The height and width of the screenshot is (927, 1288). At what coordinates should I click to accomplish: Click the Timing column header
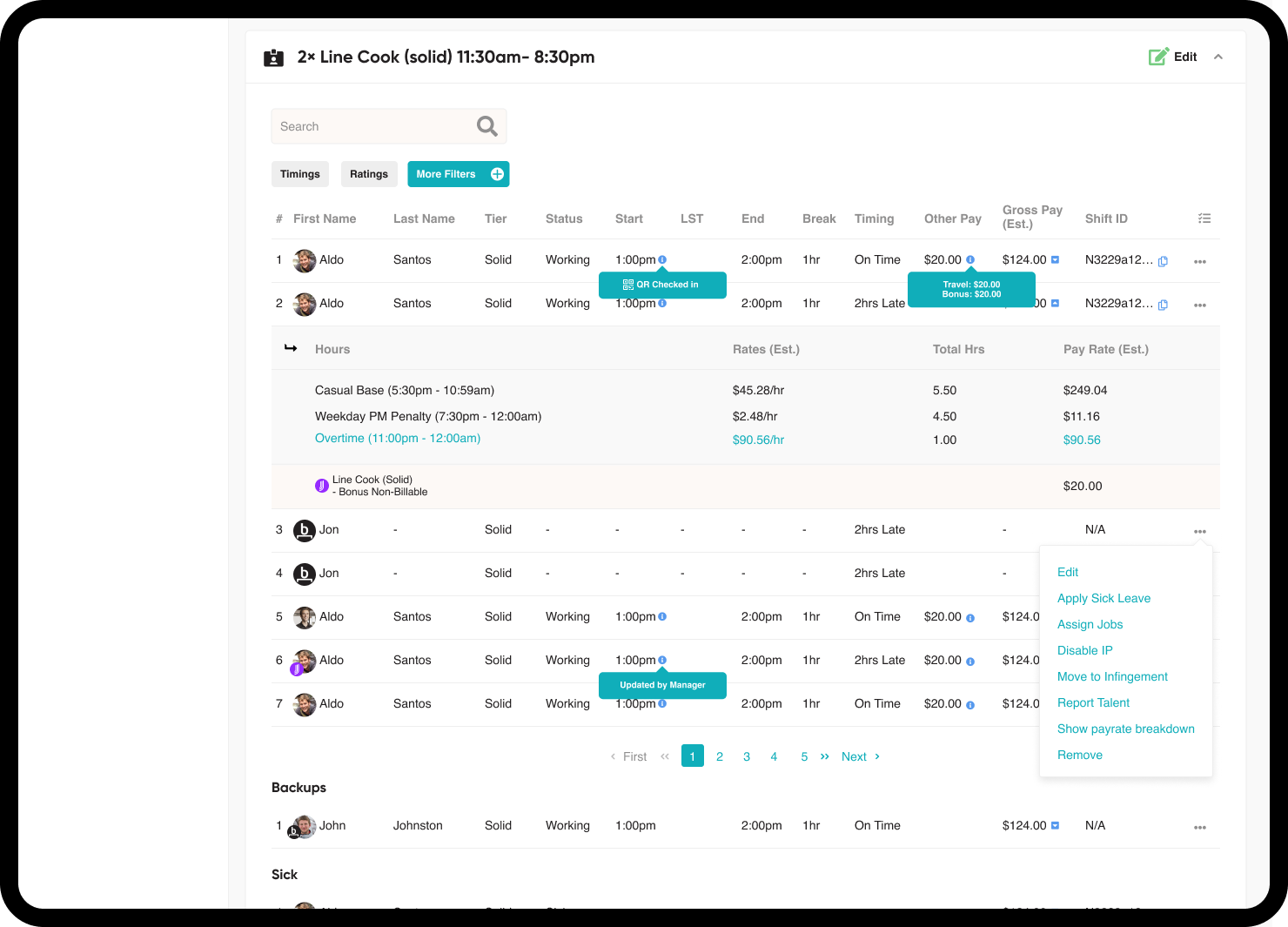[x=874, y=218]
